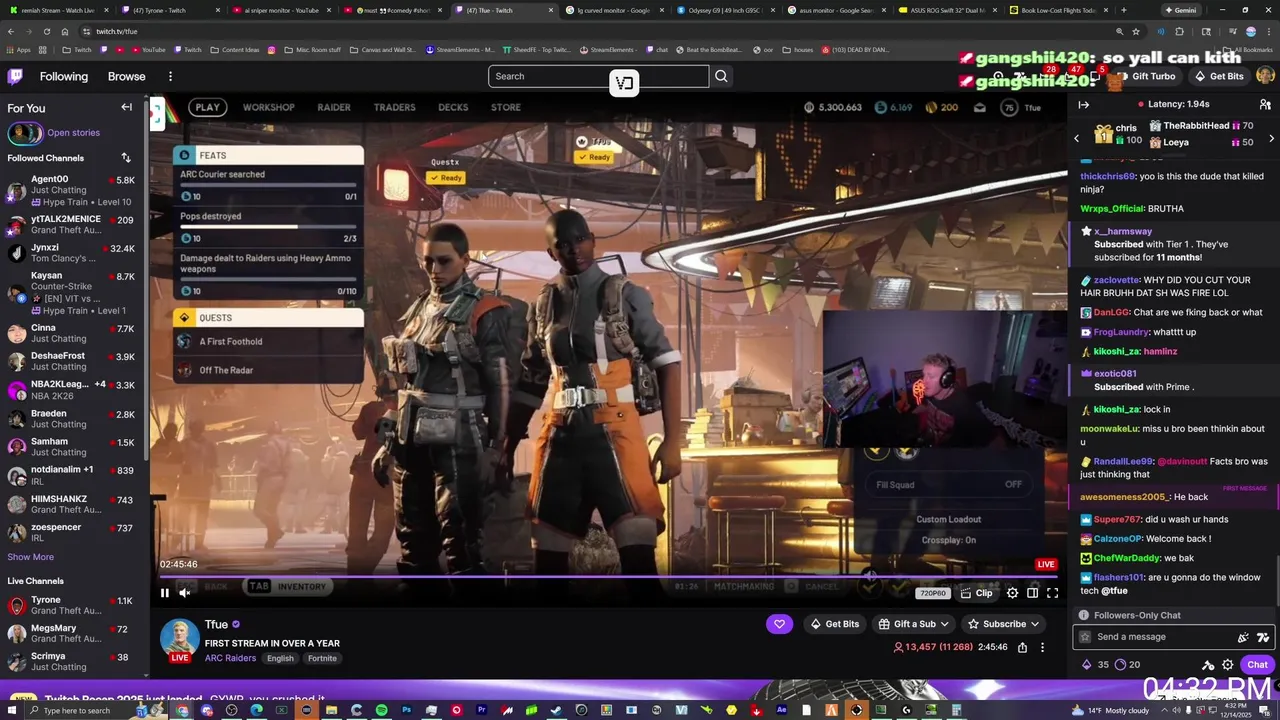
Task: Click the search magnifier button
Action: pyautogui.click(x=721, y=76)
